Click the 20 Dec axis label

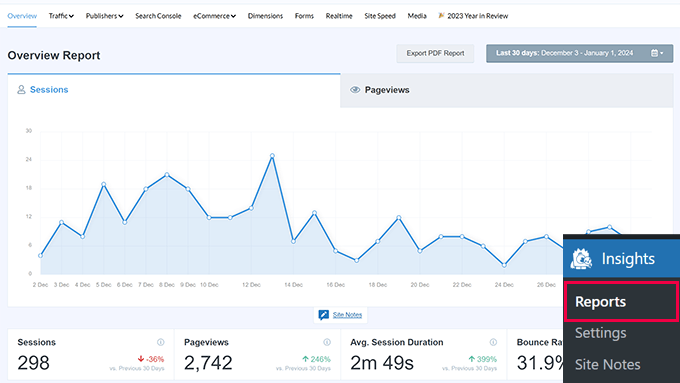click(x=420, y=285)
